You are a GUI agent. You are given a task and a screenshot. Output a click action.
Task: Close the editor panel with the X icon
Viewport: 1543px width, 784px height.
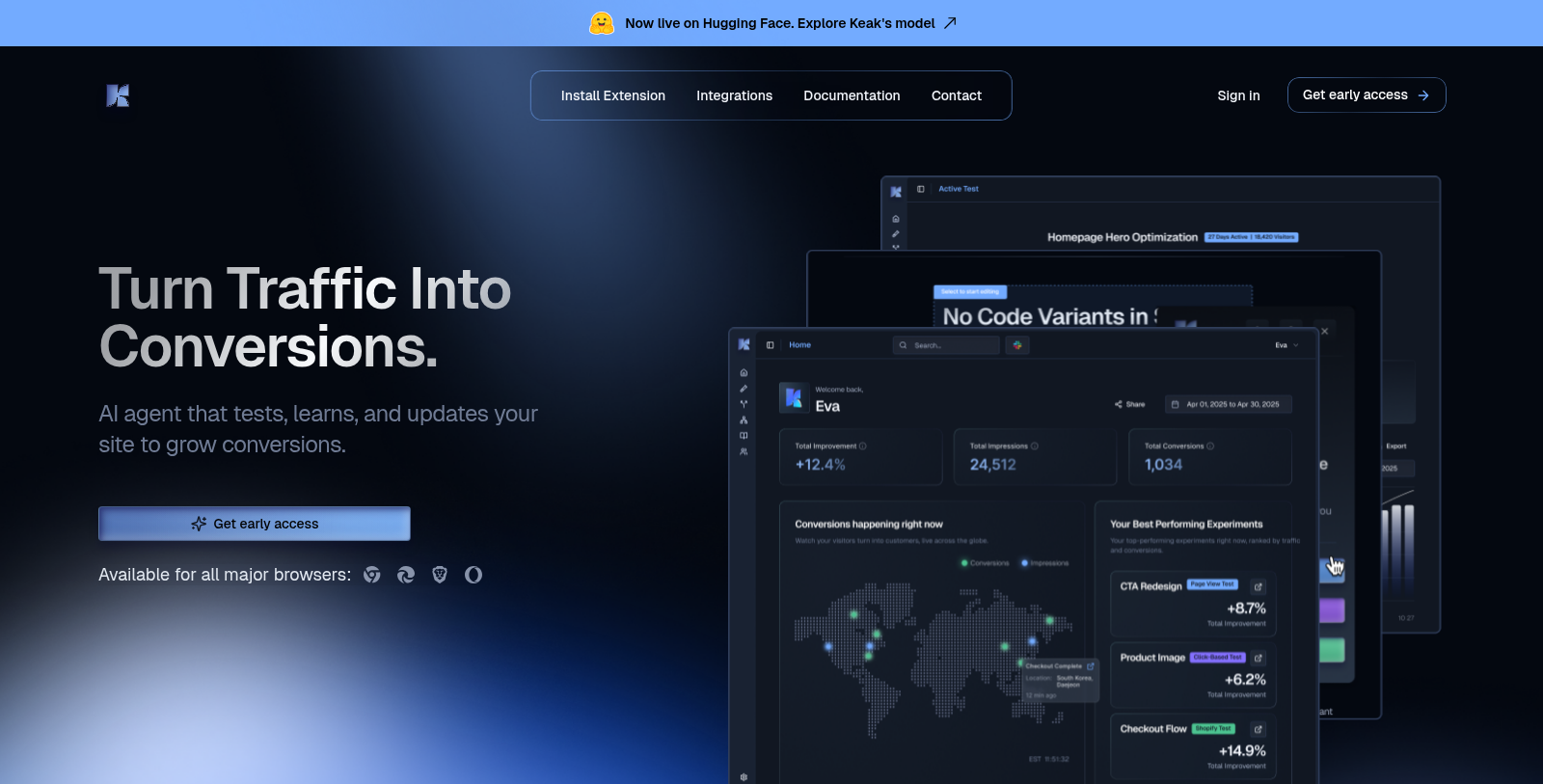1325,331
